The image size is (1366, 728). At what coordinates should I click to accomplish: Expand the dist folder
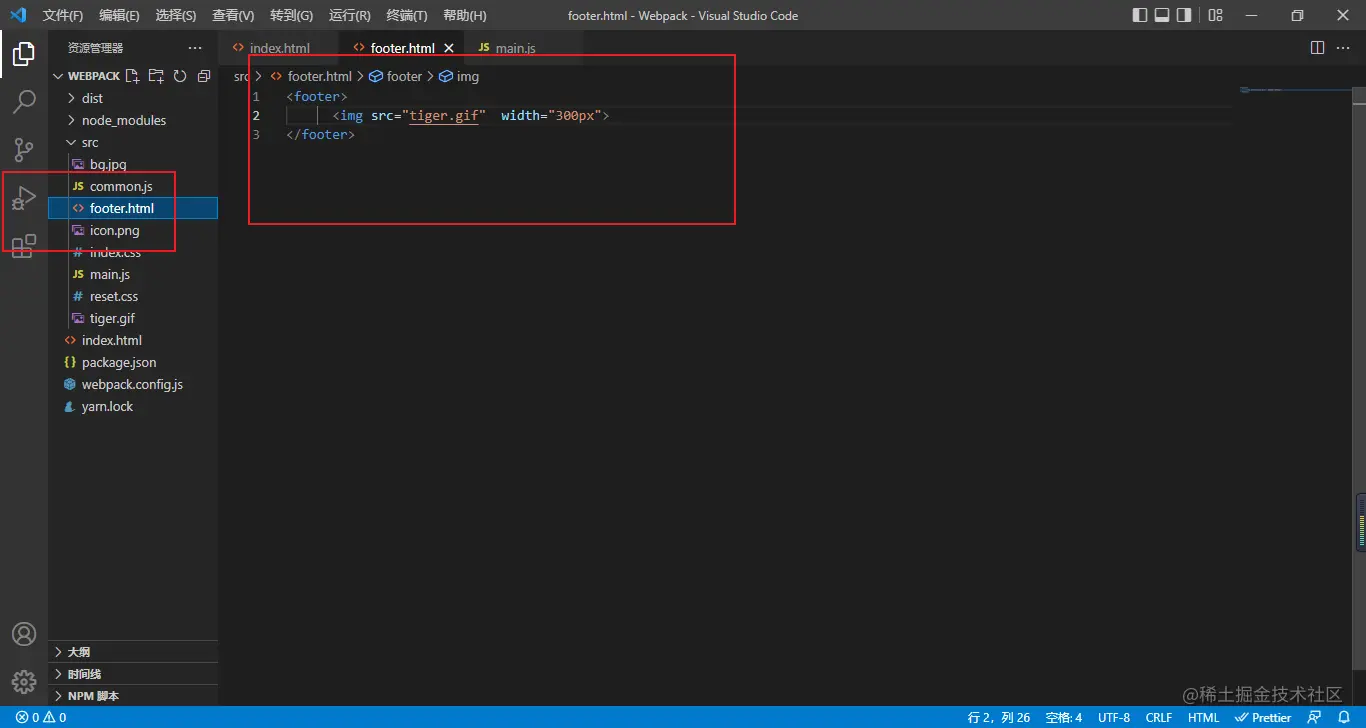pyautogui.click(x=71, y=98)
